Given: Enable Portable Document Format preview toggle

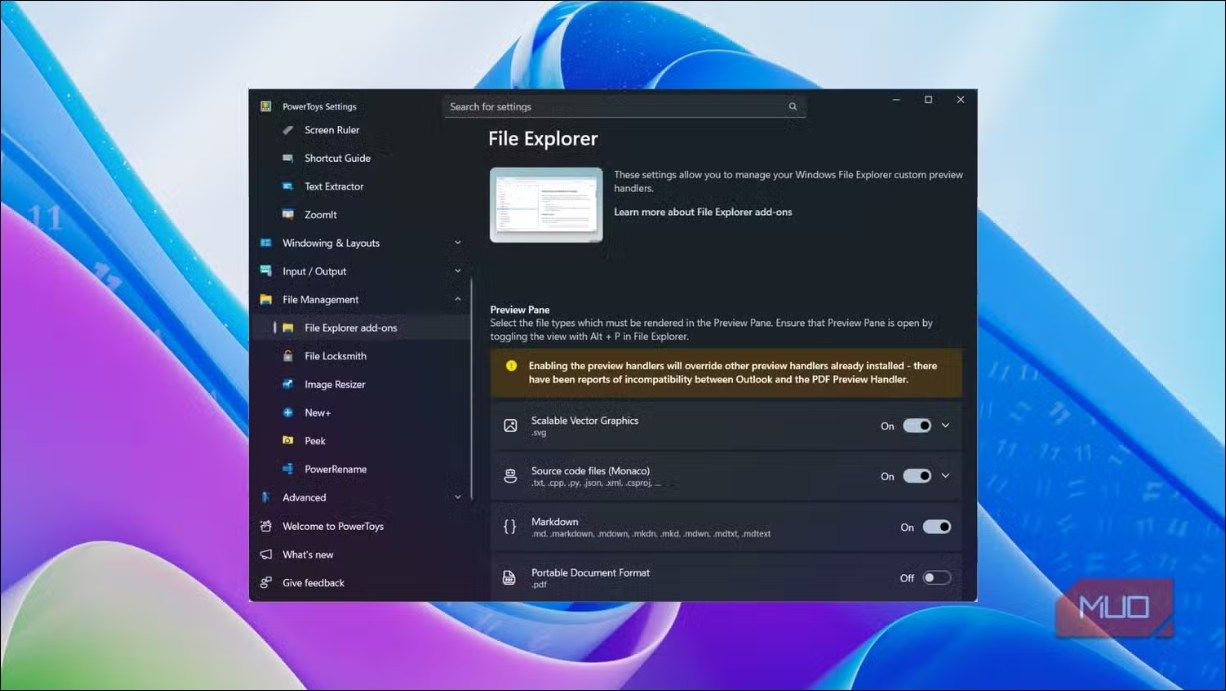Looking at the screenshot, I should [x=937, y=578].
